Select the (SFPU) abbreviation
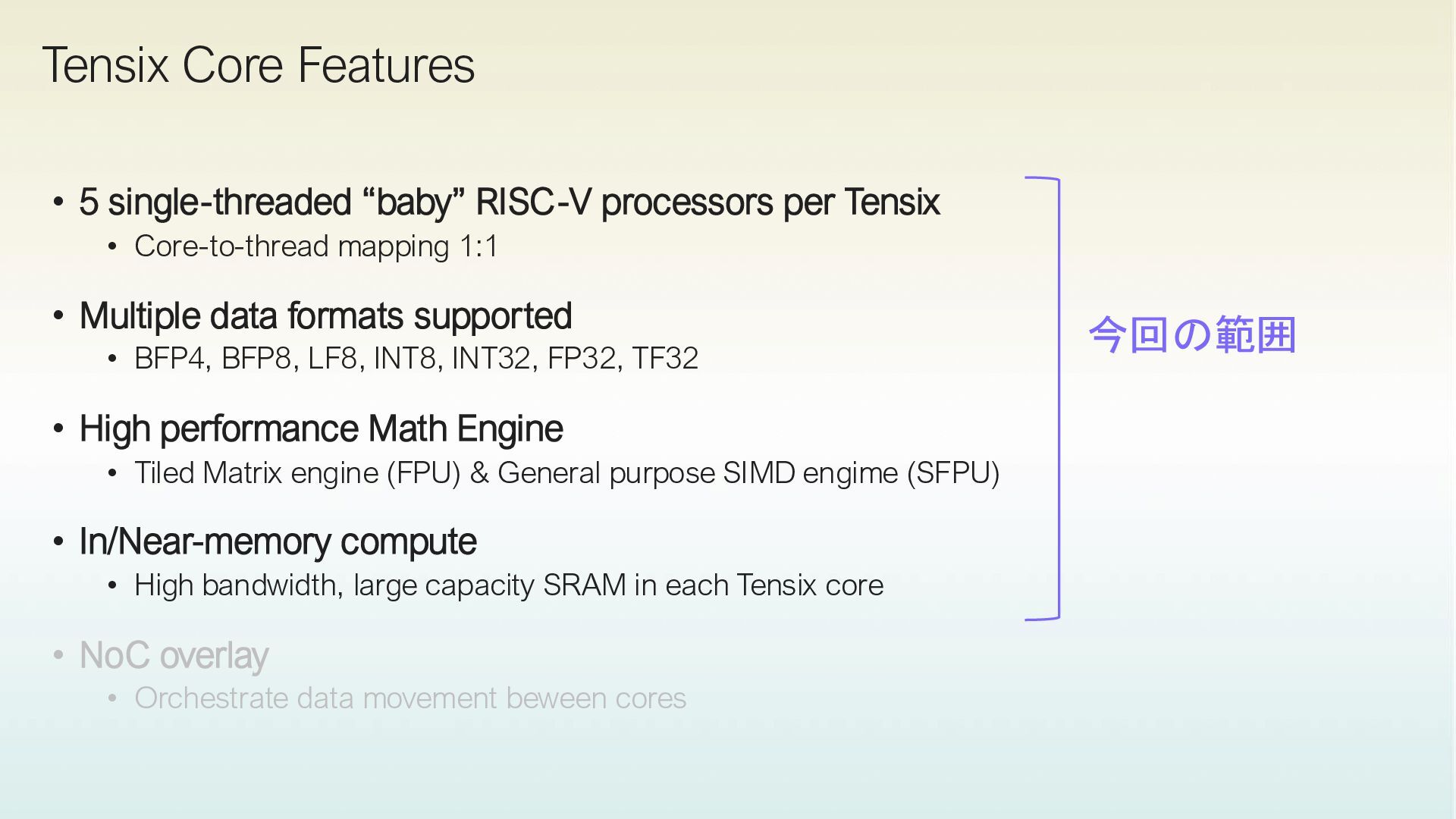Image resolution: width=1456 pixels, height=819 pixels. [953, 473]
